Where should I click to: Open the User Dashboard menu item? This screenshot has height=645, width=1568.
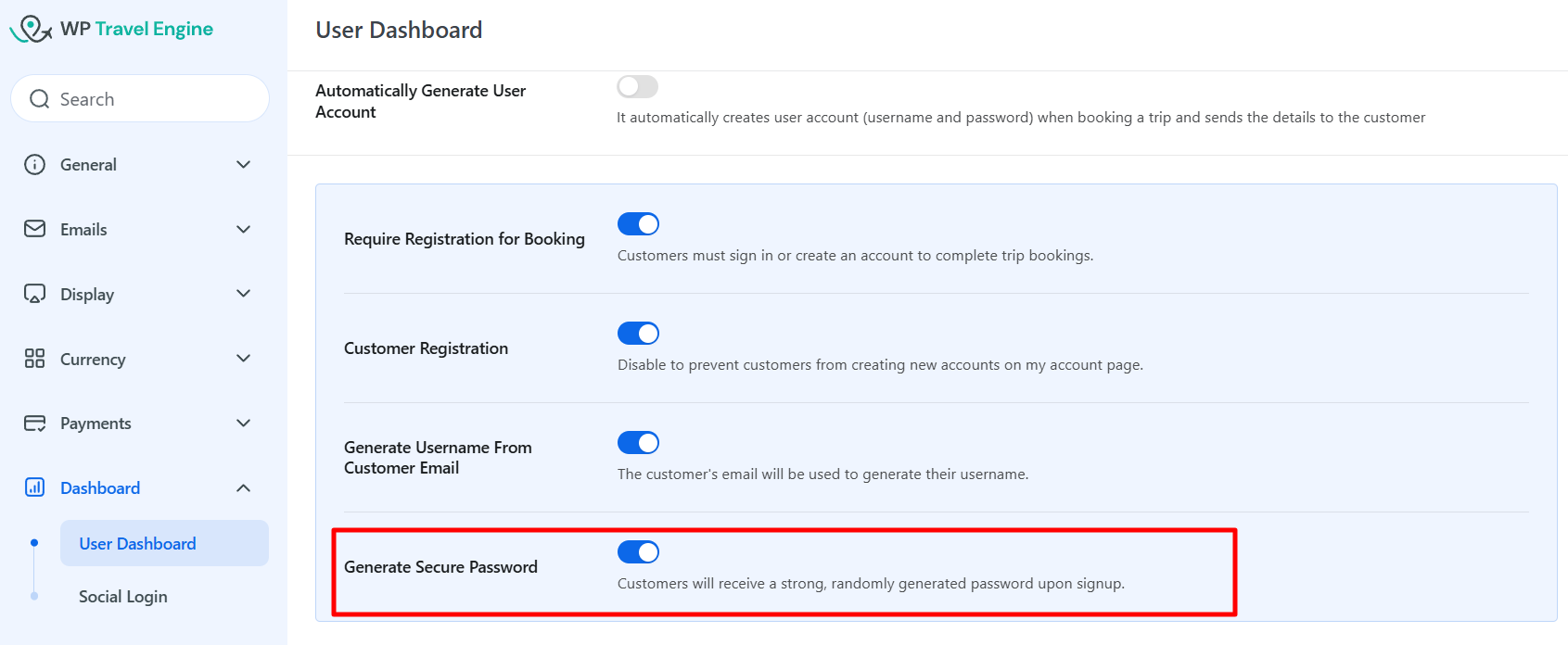click(x=137, y=543)
